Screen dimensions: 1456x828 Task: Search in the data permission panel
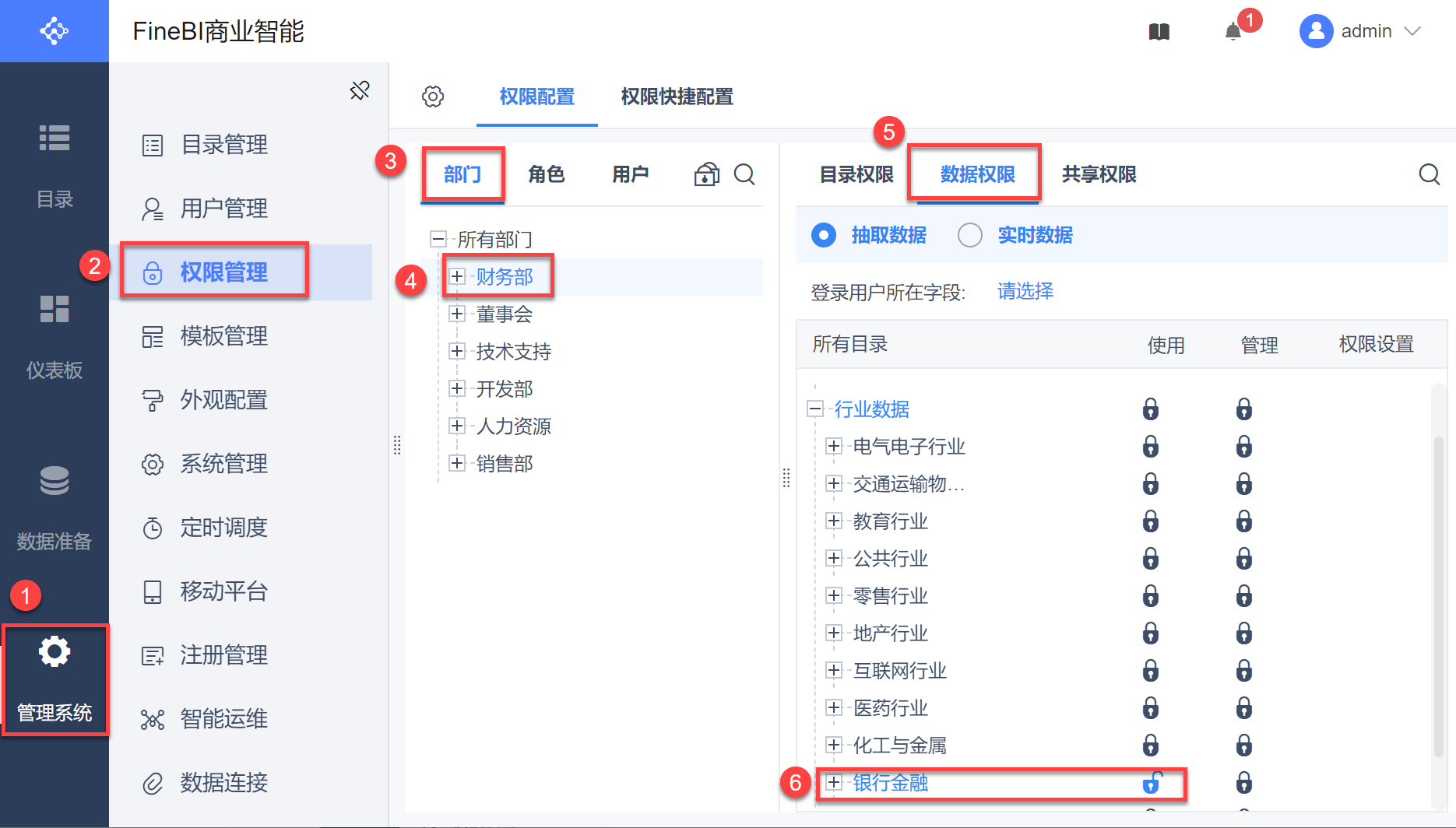[x=1429, y=174]
